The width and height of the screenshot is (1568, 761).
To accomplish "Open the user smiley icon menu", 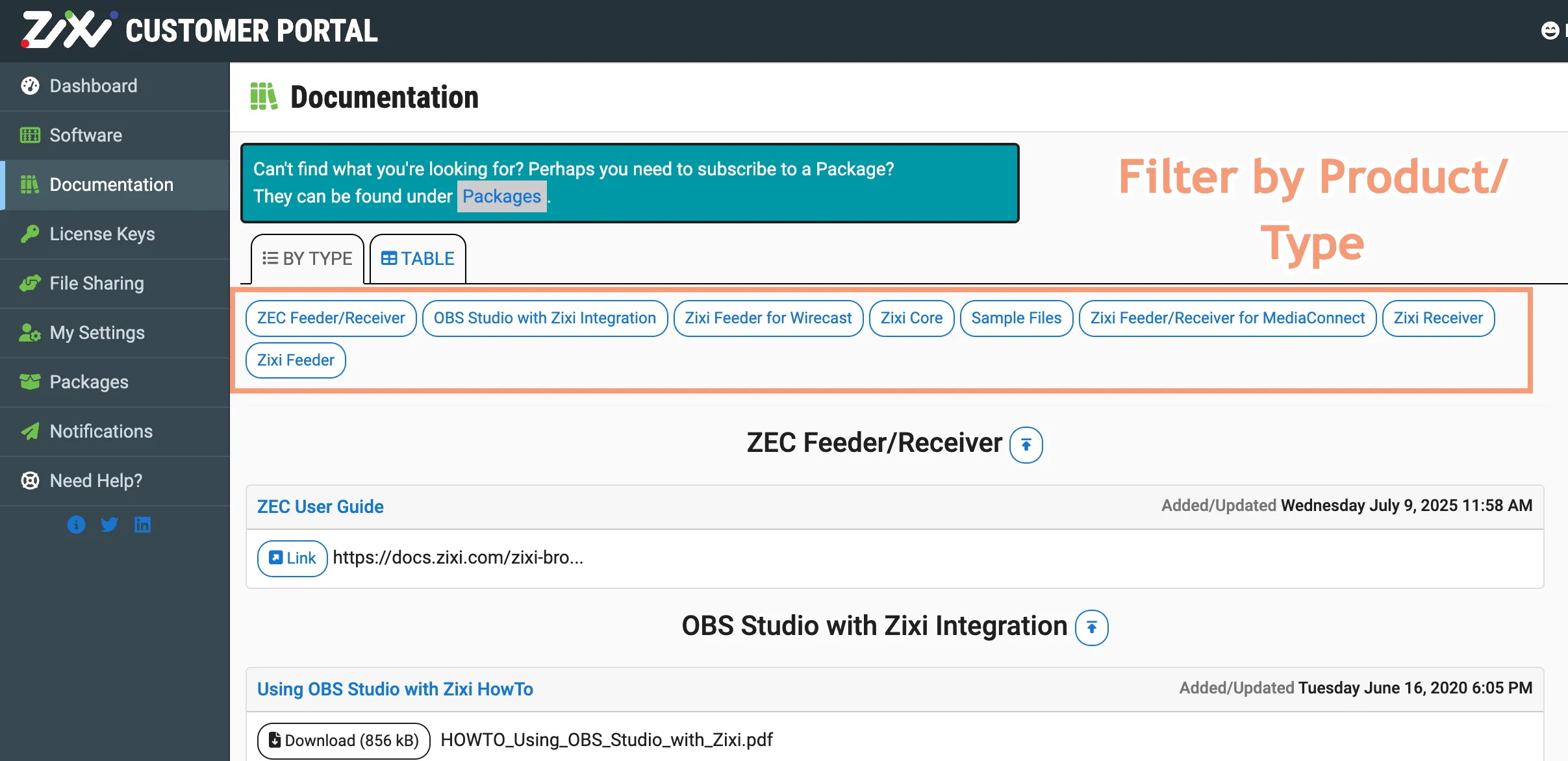I will [1550, 31].
